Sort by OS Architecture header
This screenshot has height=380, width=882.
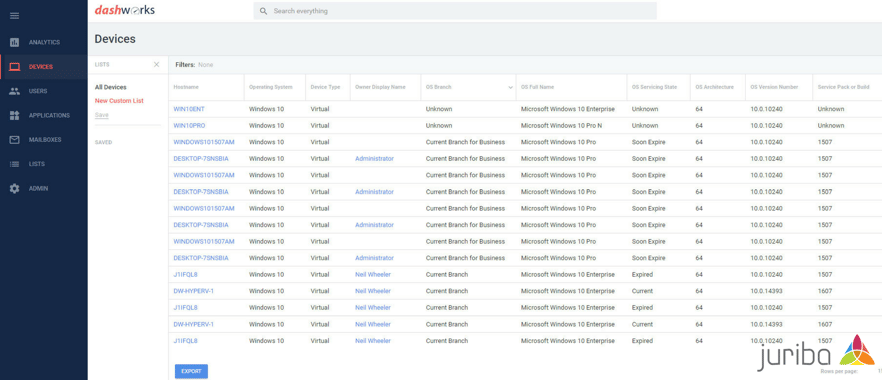click(x=715, y=88)
